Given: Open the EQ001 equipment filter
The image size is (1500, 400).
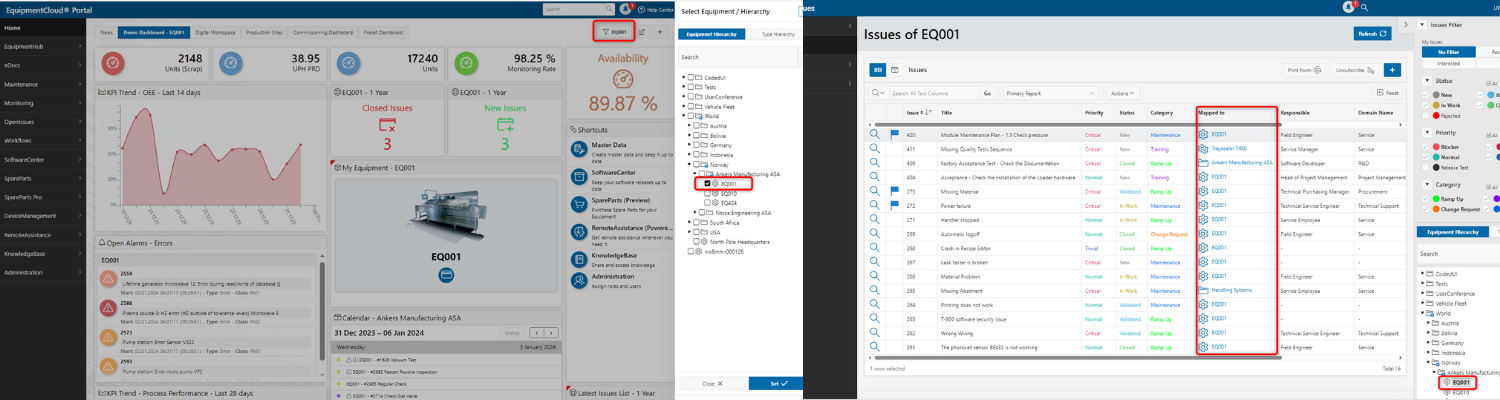Looking at the screenshot, I should (615, 32).
